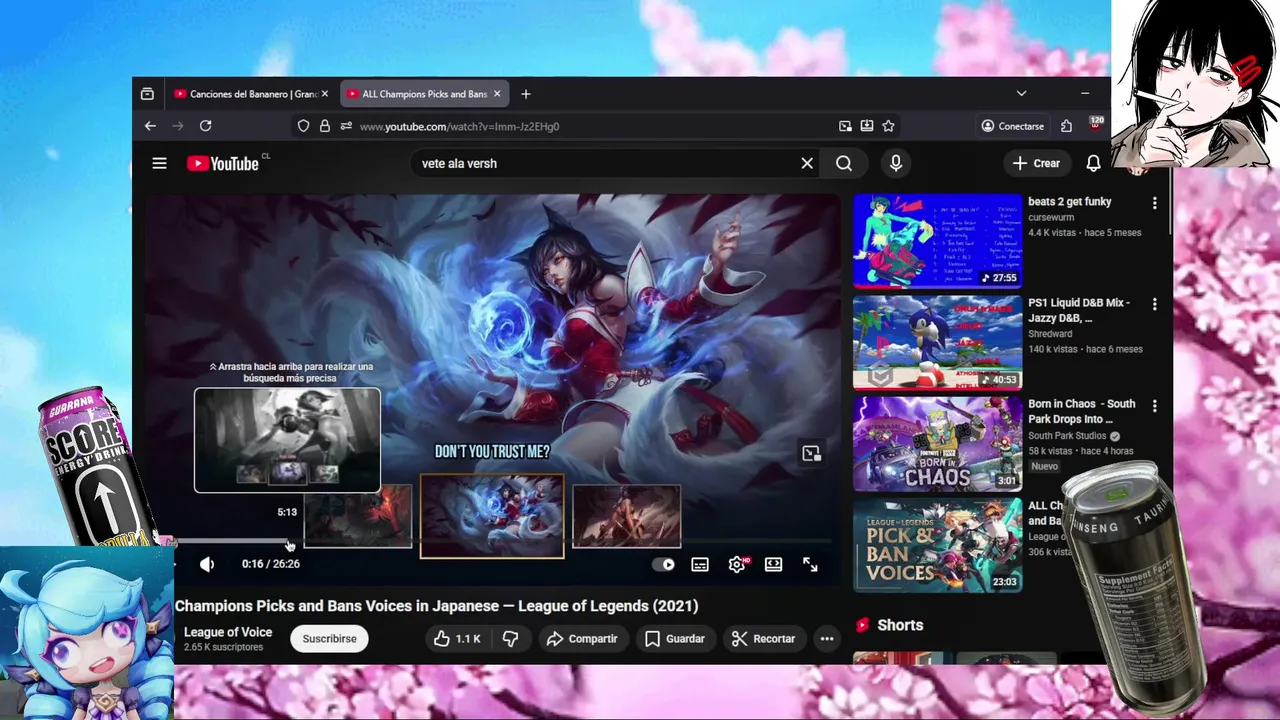Screen dimensions: 1280x720
Task: Open the beats 2 get funky thumbnail
Action: 937,241
